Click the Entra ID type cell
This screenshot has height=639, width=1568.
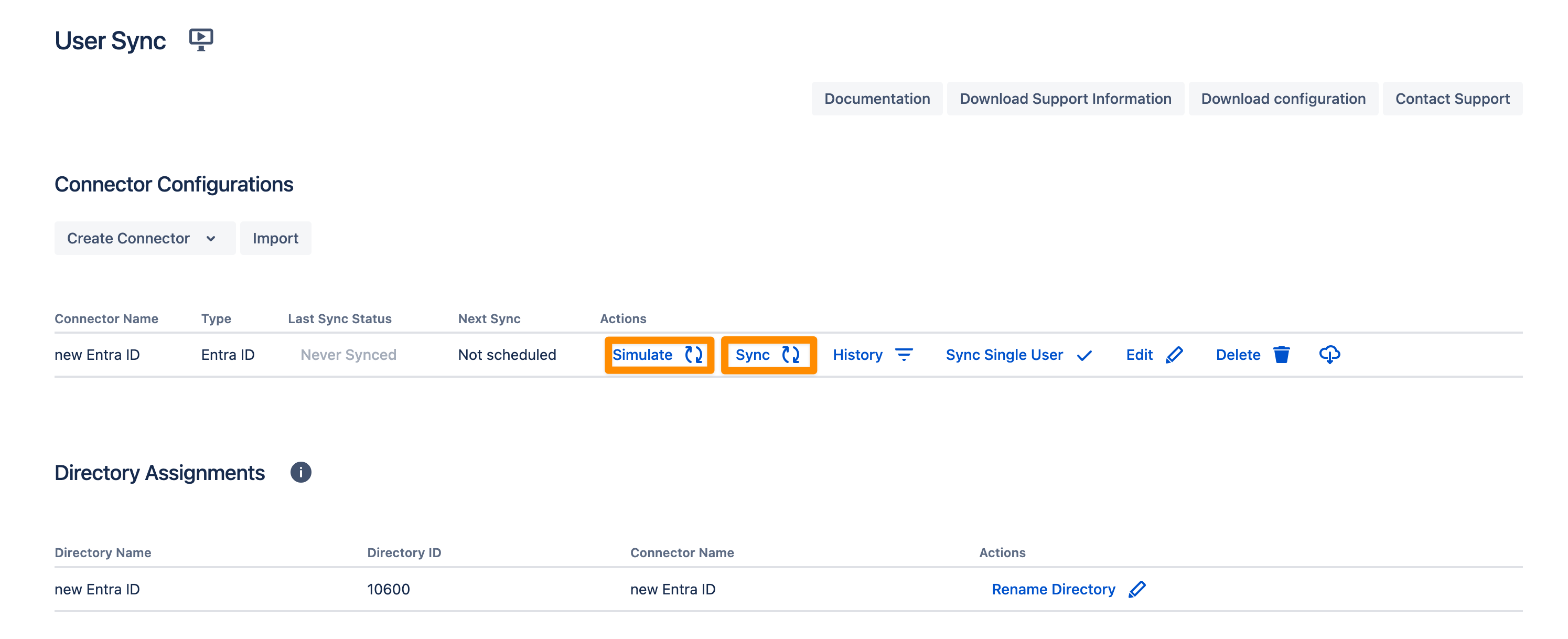(228, 355)
